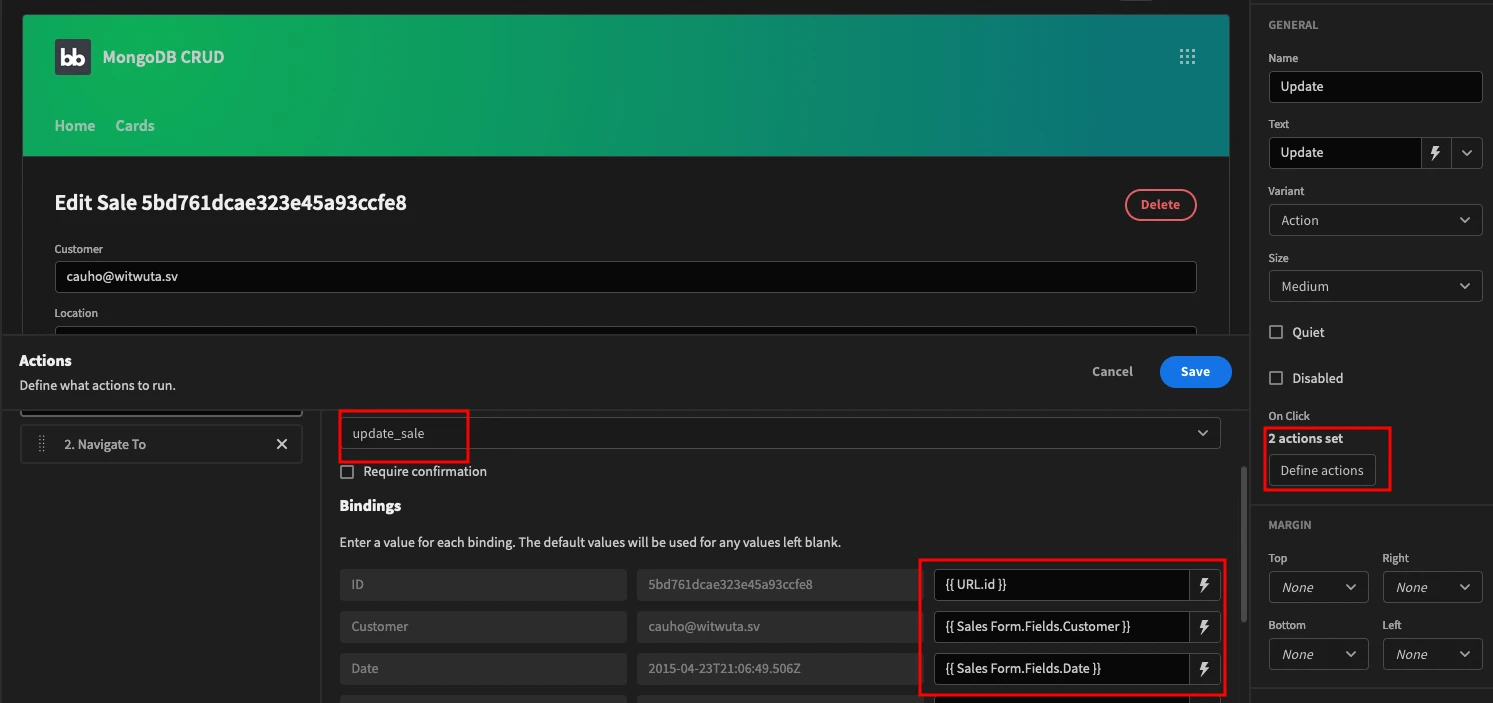Open the Variant dropdown

coord(1375,220)
